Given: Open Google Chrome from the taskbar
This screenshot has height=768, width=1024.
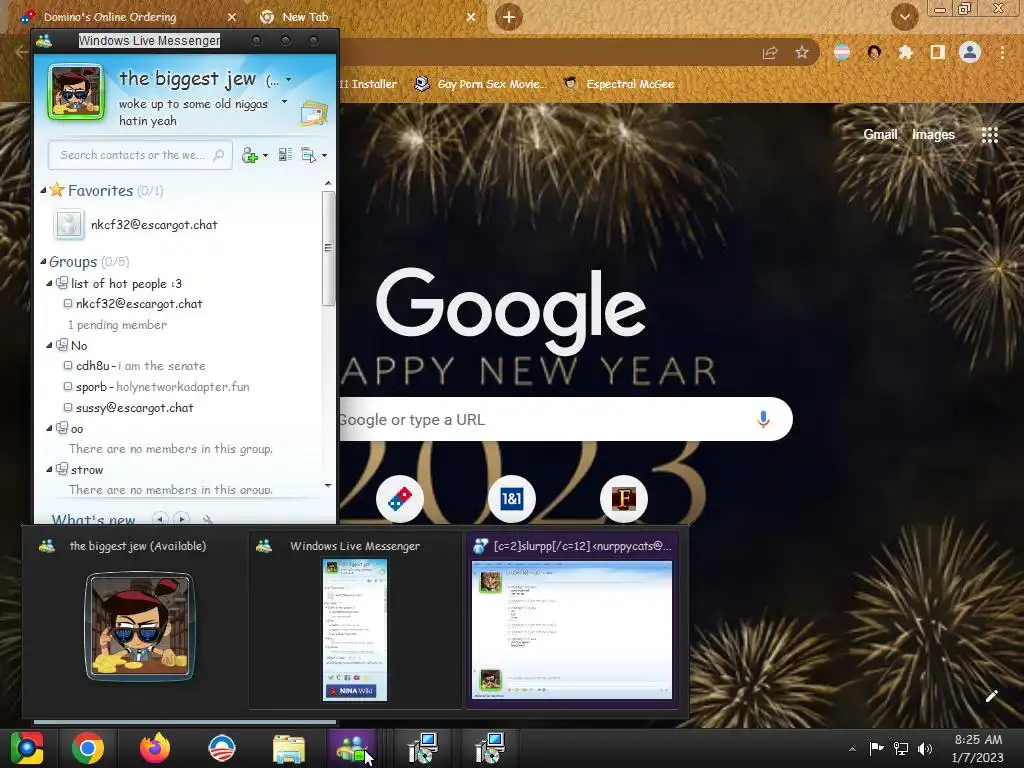Looking at the screenshot, I should [x=88, y=748].
